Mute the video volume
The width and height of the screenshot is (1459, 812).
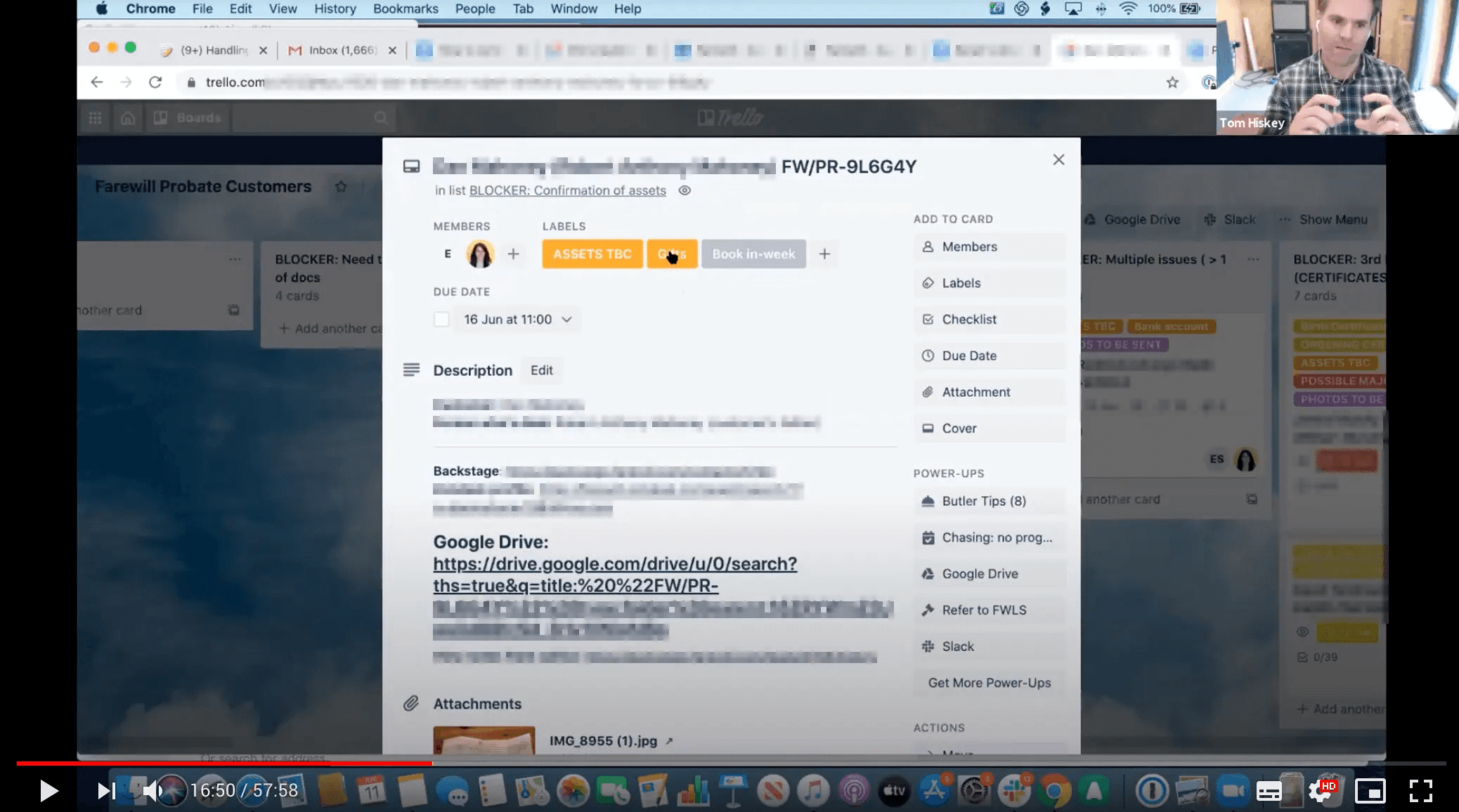click(153, 791)
